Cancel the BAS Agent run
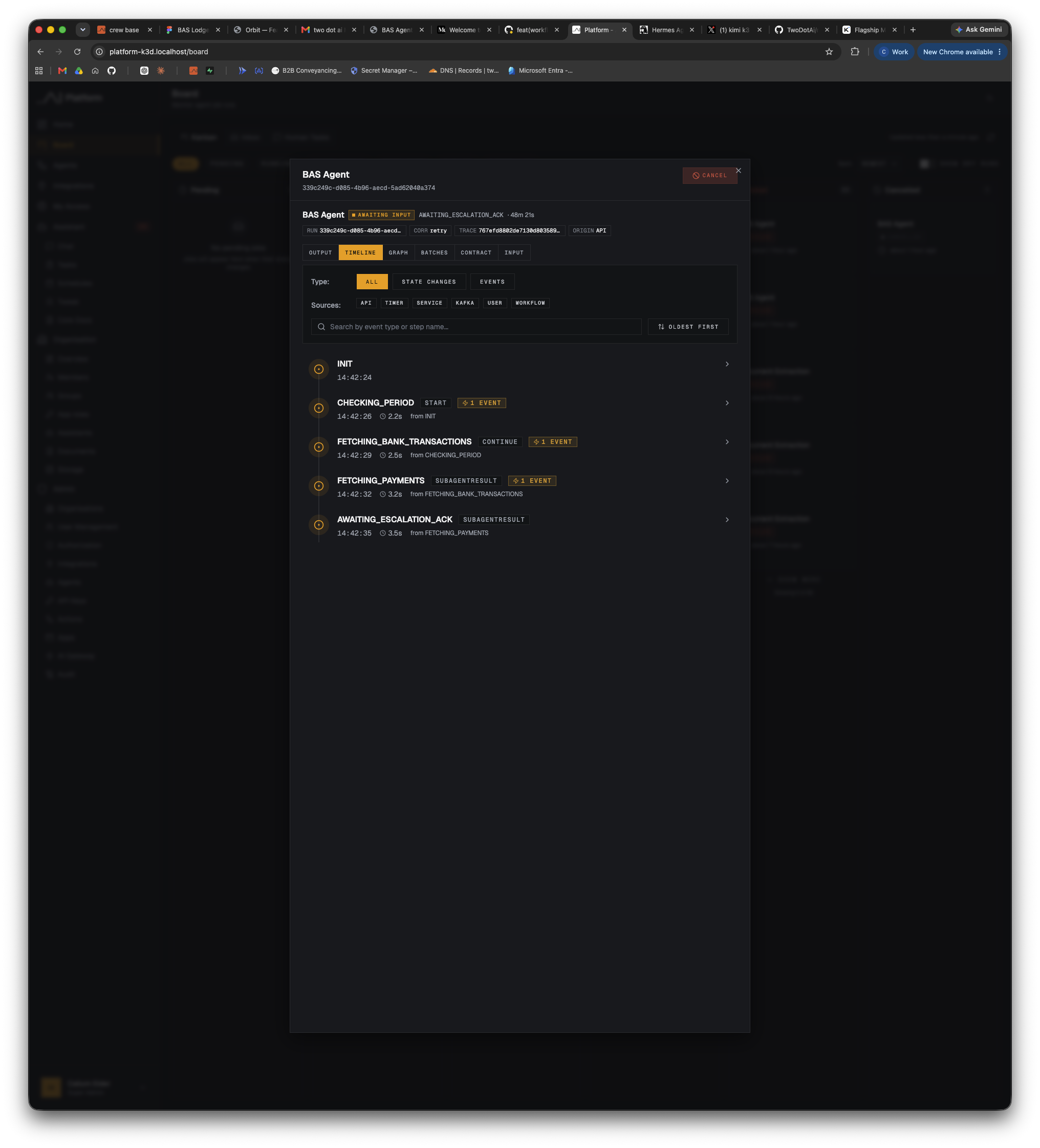Screen dimensions: 1040x1148 pyautogui.click(x=710, y=176)
